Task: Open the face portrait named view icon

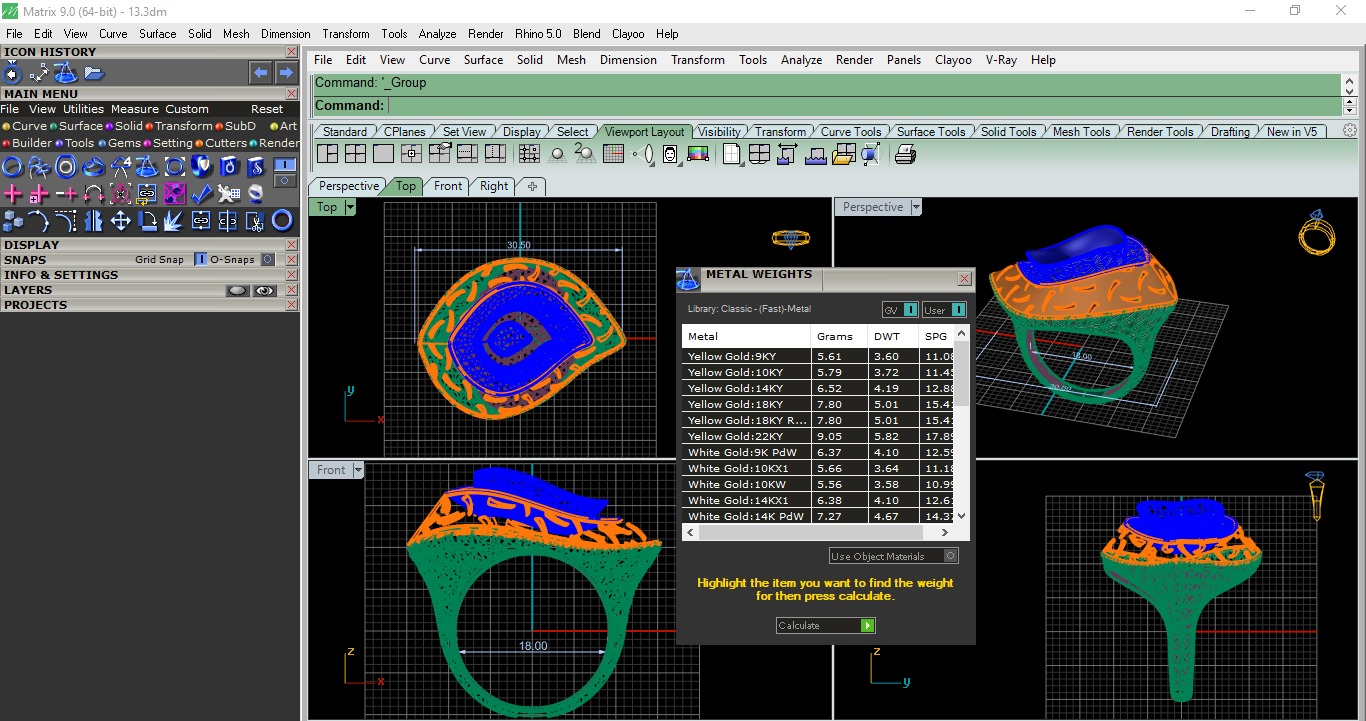Action: click(x=670, y=154)
